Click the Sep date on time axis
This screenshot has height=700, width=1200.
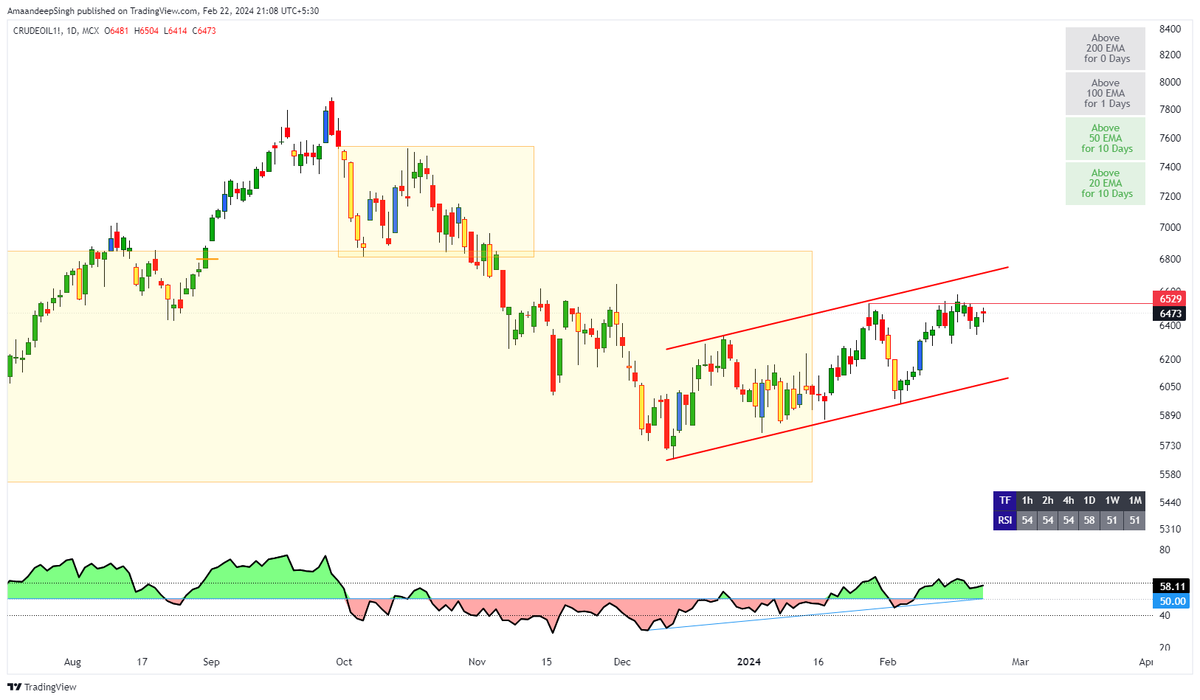pos(211,662)
